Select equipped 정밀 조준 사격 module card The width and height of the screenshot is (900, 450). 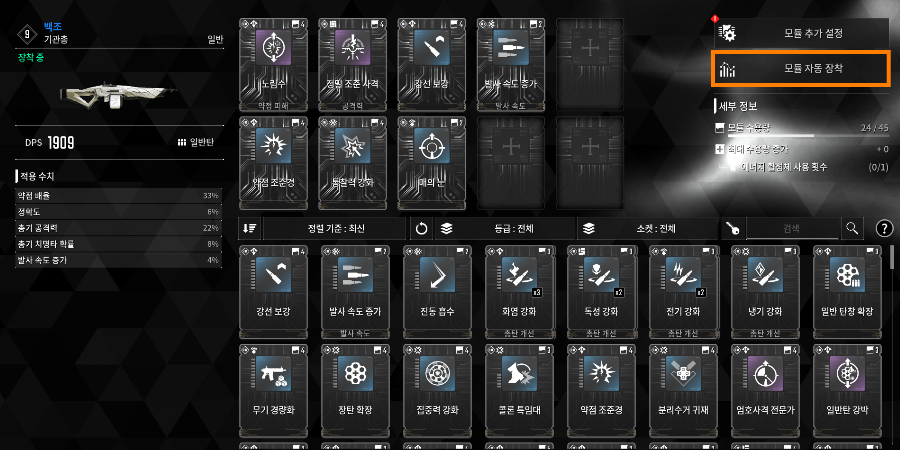tap(353, 64)
